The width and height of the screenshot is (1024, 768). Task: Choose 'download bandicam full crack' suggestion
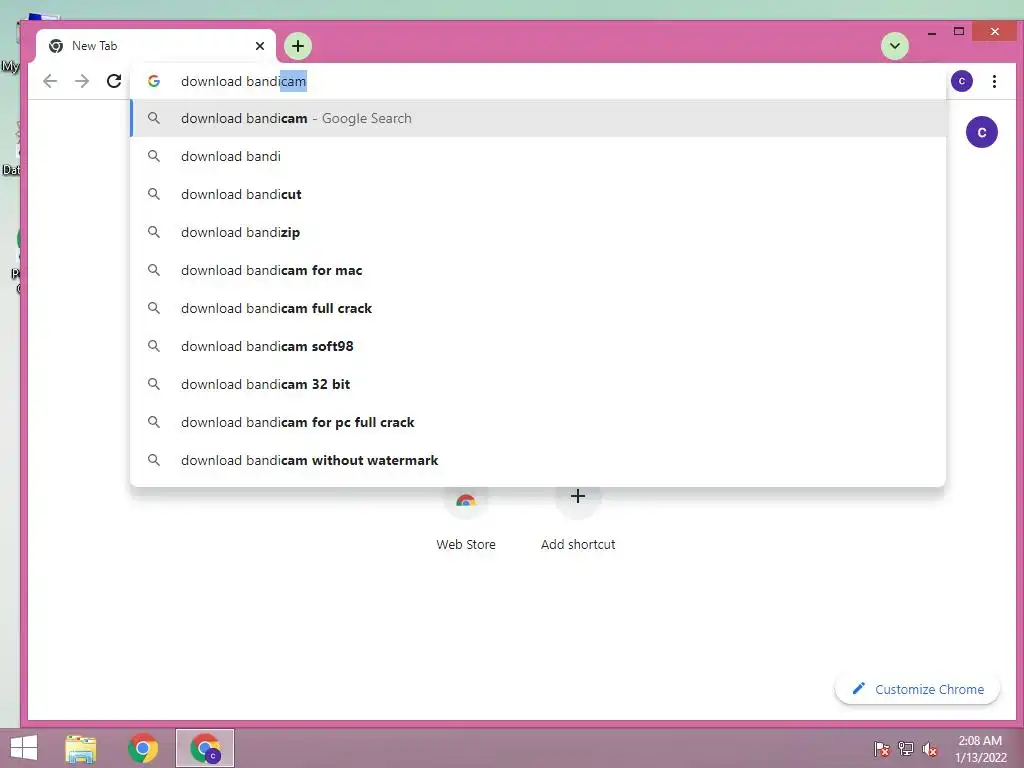(x=538, y=308)
